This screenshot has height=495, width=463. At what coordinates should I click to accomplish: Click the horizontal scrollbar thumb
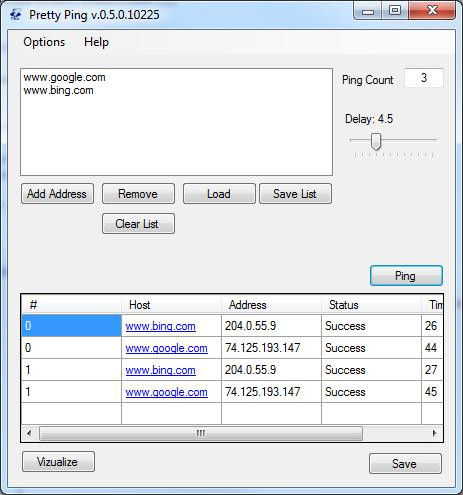[x=201, y=433]
